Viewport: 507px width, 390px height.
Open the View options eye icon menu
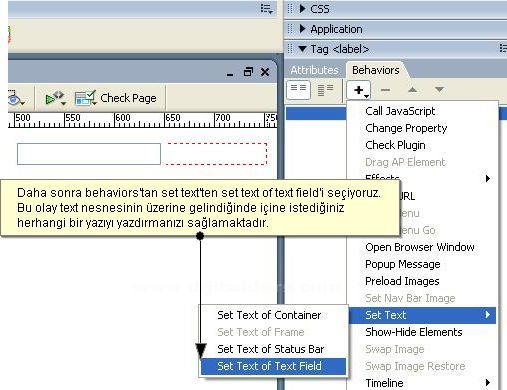[16, 98]
